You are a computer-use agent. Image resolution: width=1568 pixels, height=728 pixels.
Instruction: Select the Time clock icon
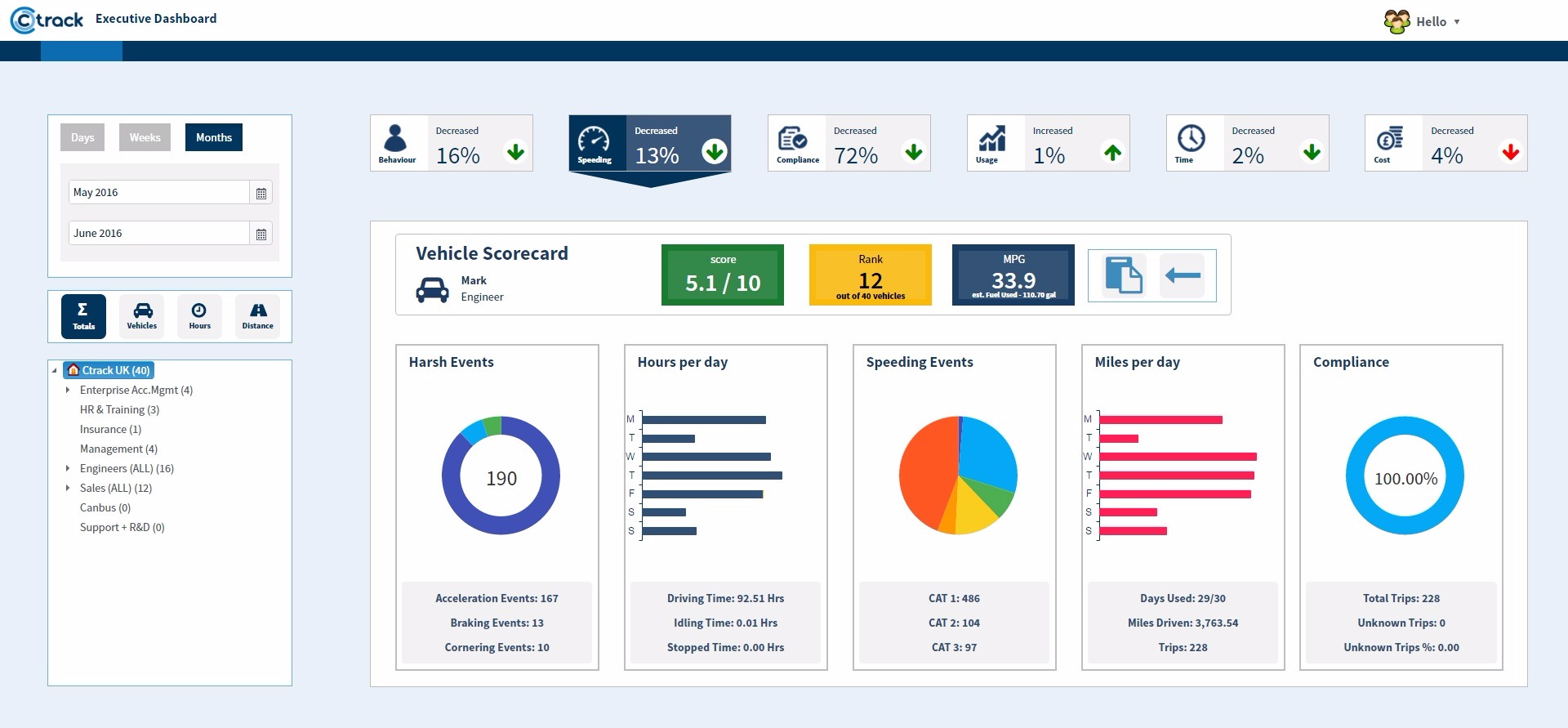(1191, 139)
